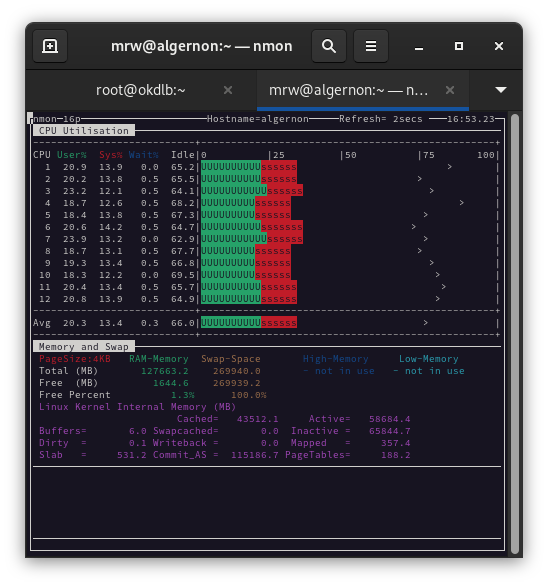Viewport: 548px width, 586px height.
Task: Click the Sys% column header
Action: (x=111, y=155)
